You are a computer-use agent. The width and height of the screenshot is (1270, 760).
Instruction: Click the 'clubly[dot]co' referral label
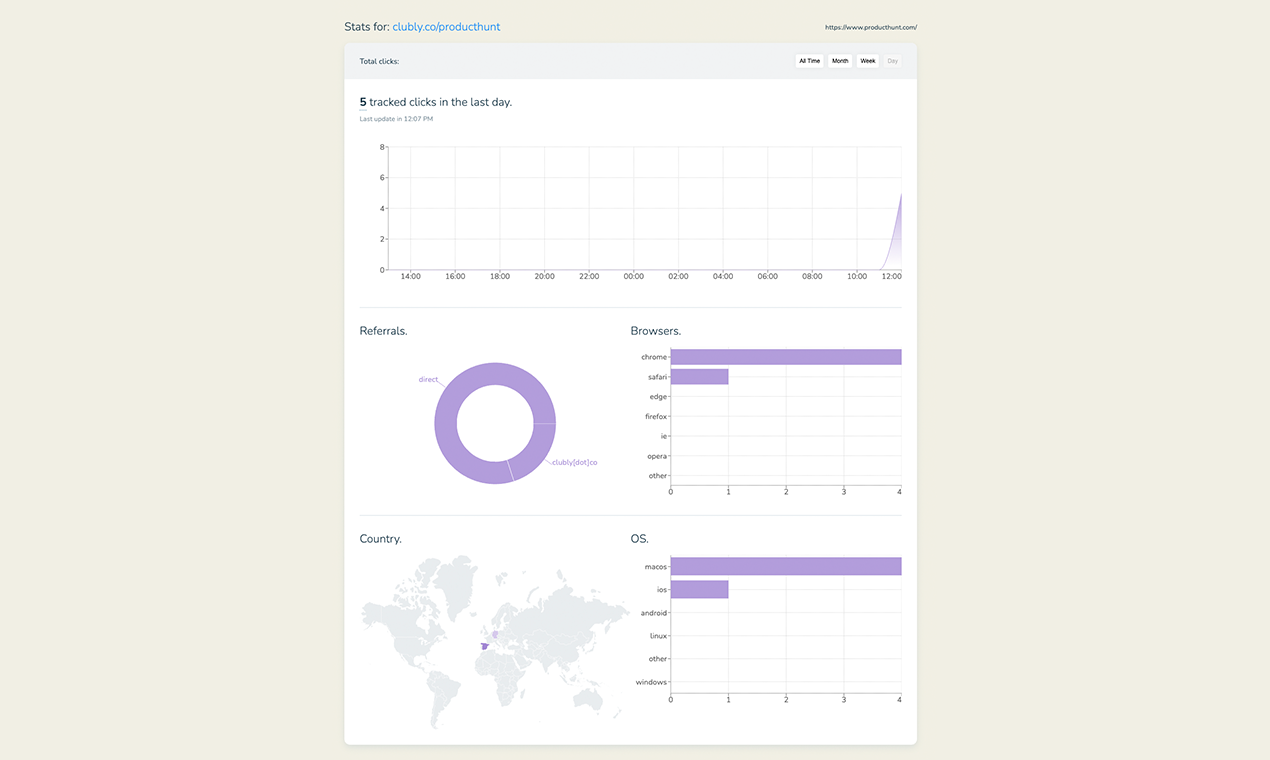coord(575,462)
